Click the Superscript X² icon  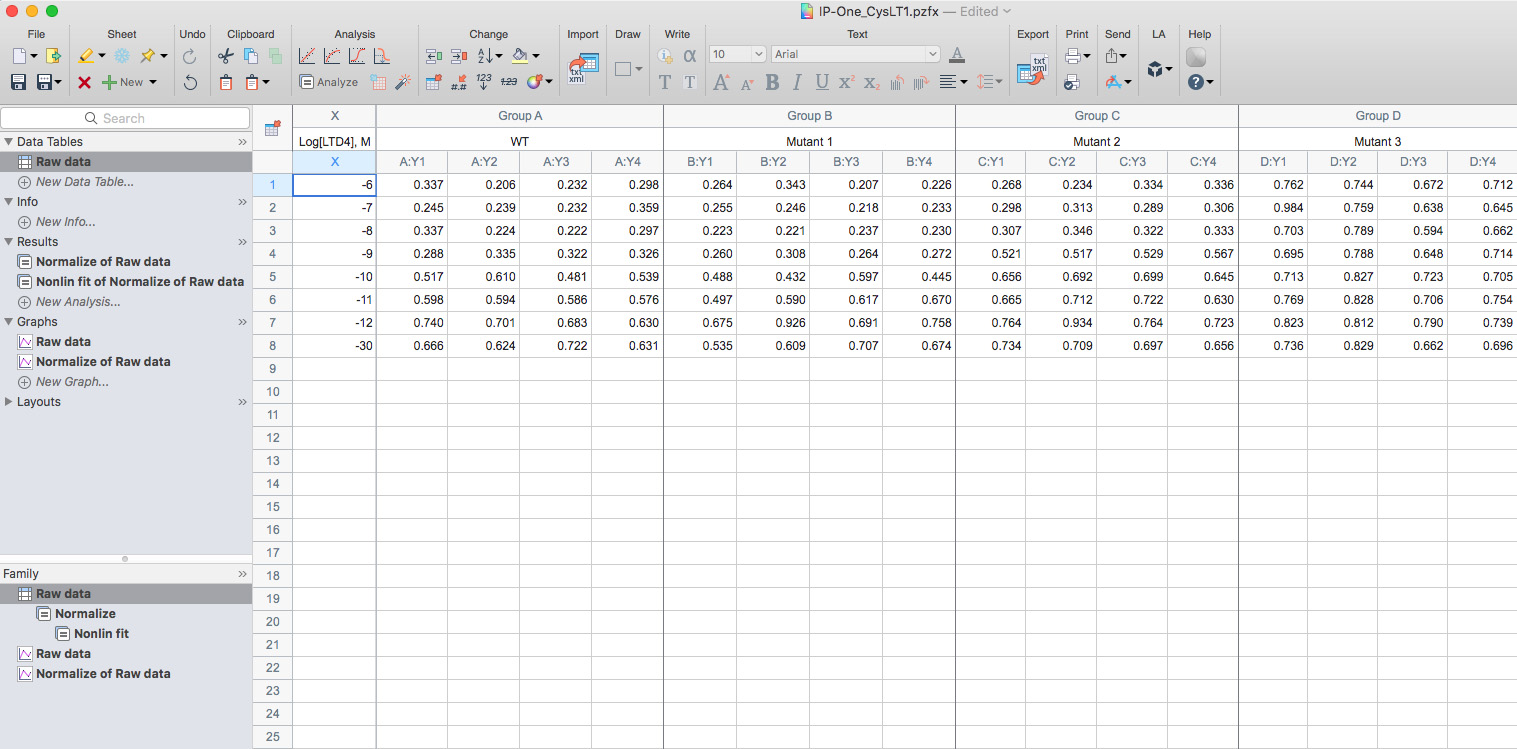point(847,82)
